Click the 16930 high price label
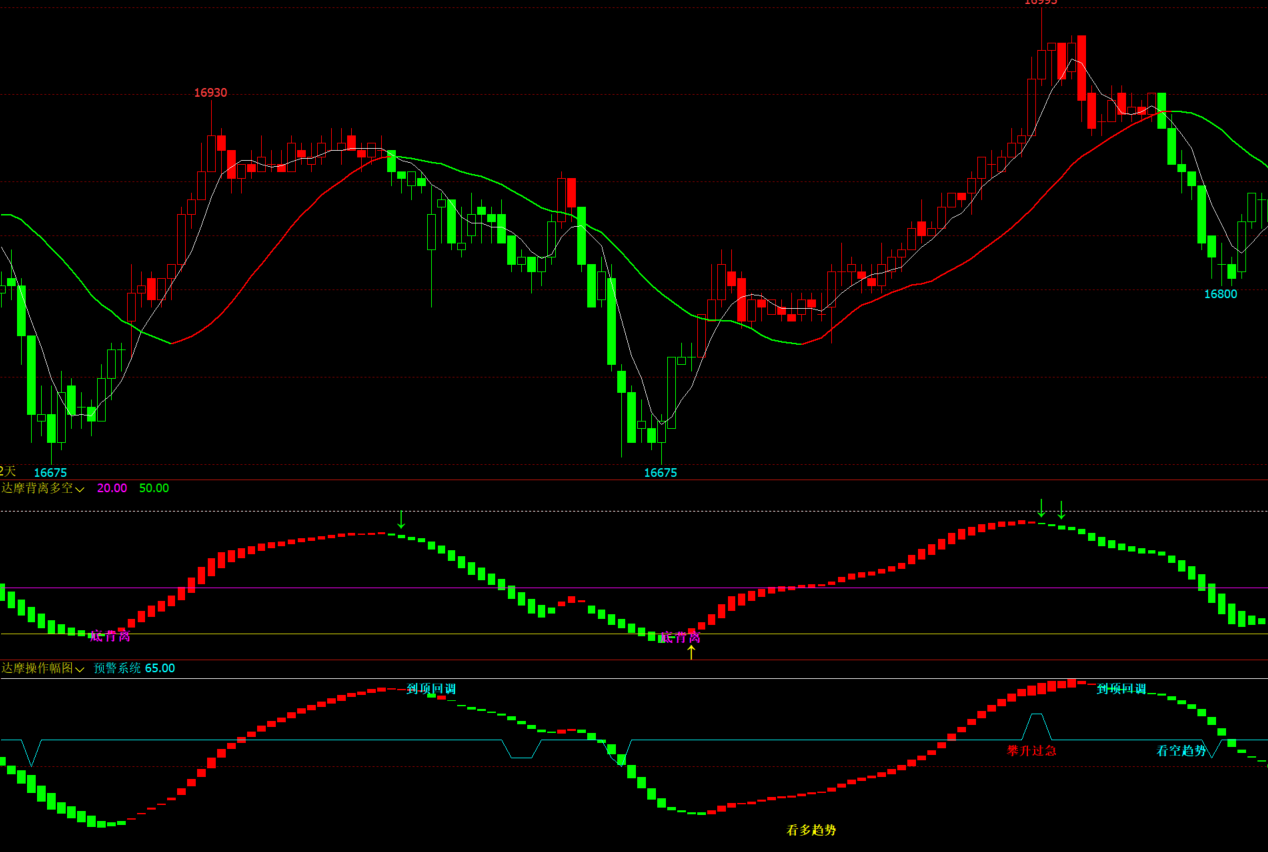 pyautogui.click(x=210, y=93)
